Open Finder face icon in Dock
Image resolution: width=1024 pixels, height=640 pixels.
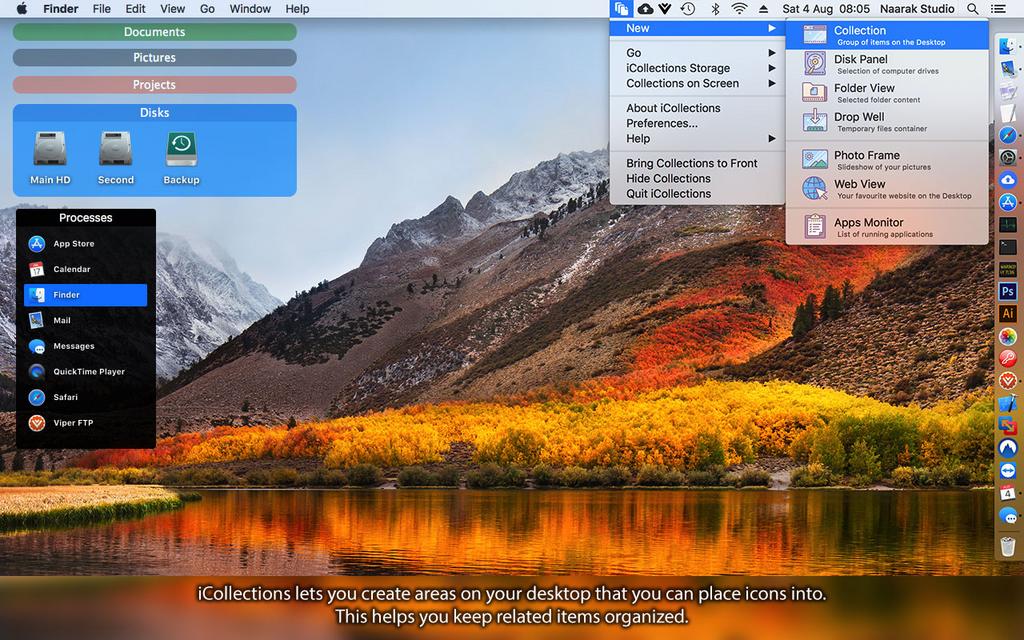click(x=1008, y=46)
